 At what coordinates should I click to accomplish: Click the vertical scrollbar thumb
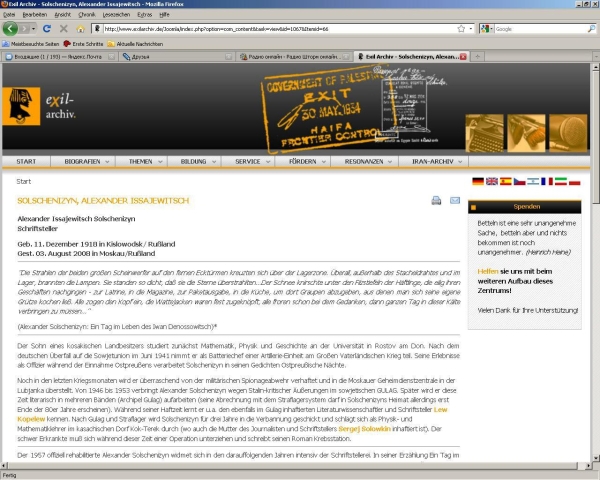pos(595,138)
